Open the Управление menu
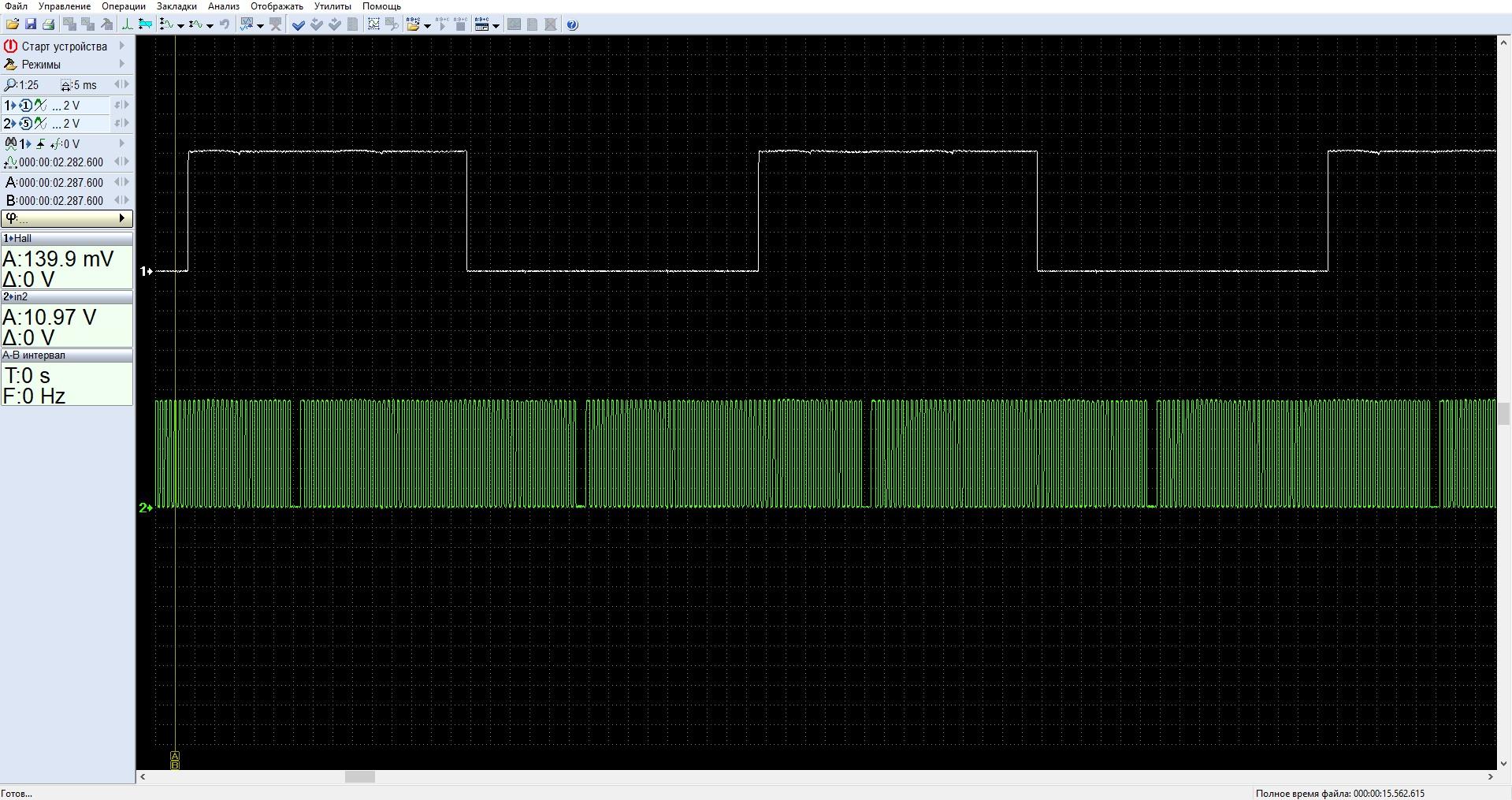The width and height of the screenshot is (1512, 800). (x=65, y=6)
